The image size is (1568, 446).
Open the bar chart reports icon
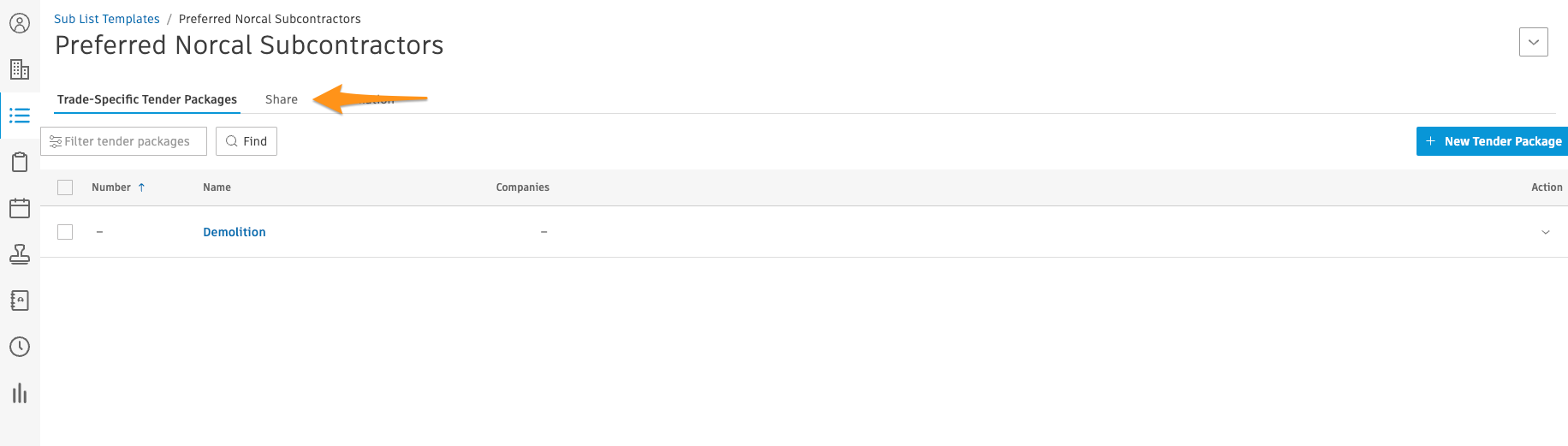[20, 393]
